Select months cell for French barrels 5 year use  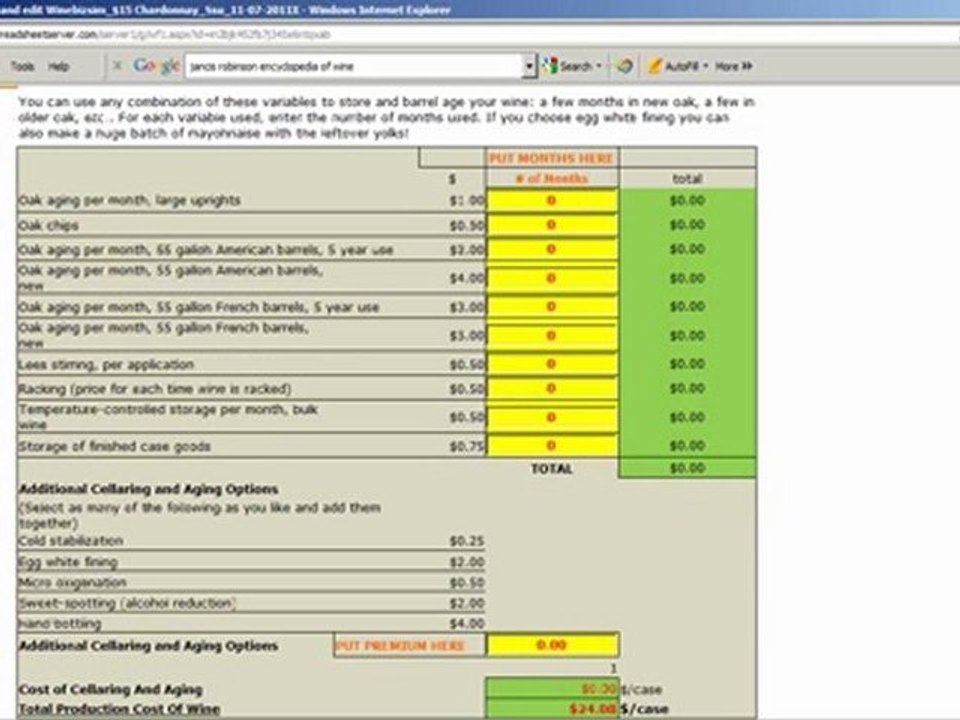coord(552,307)
